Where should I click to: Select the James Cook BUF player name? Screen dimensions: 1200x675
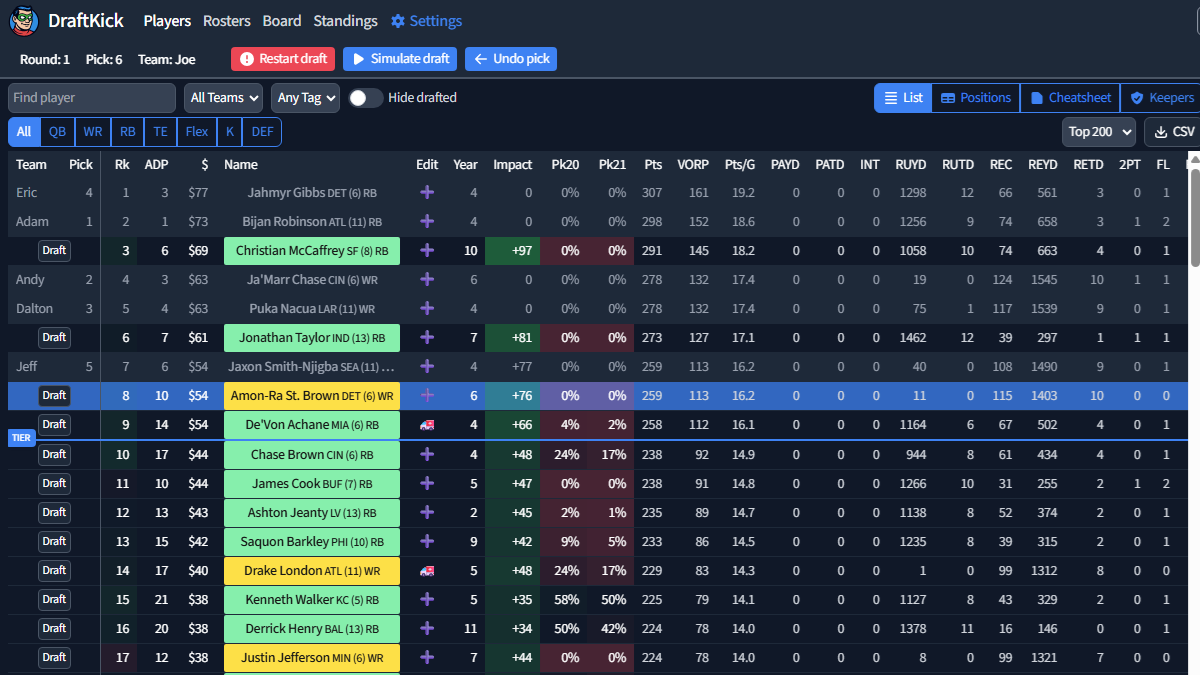point(312,484)
